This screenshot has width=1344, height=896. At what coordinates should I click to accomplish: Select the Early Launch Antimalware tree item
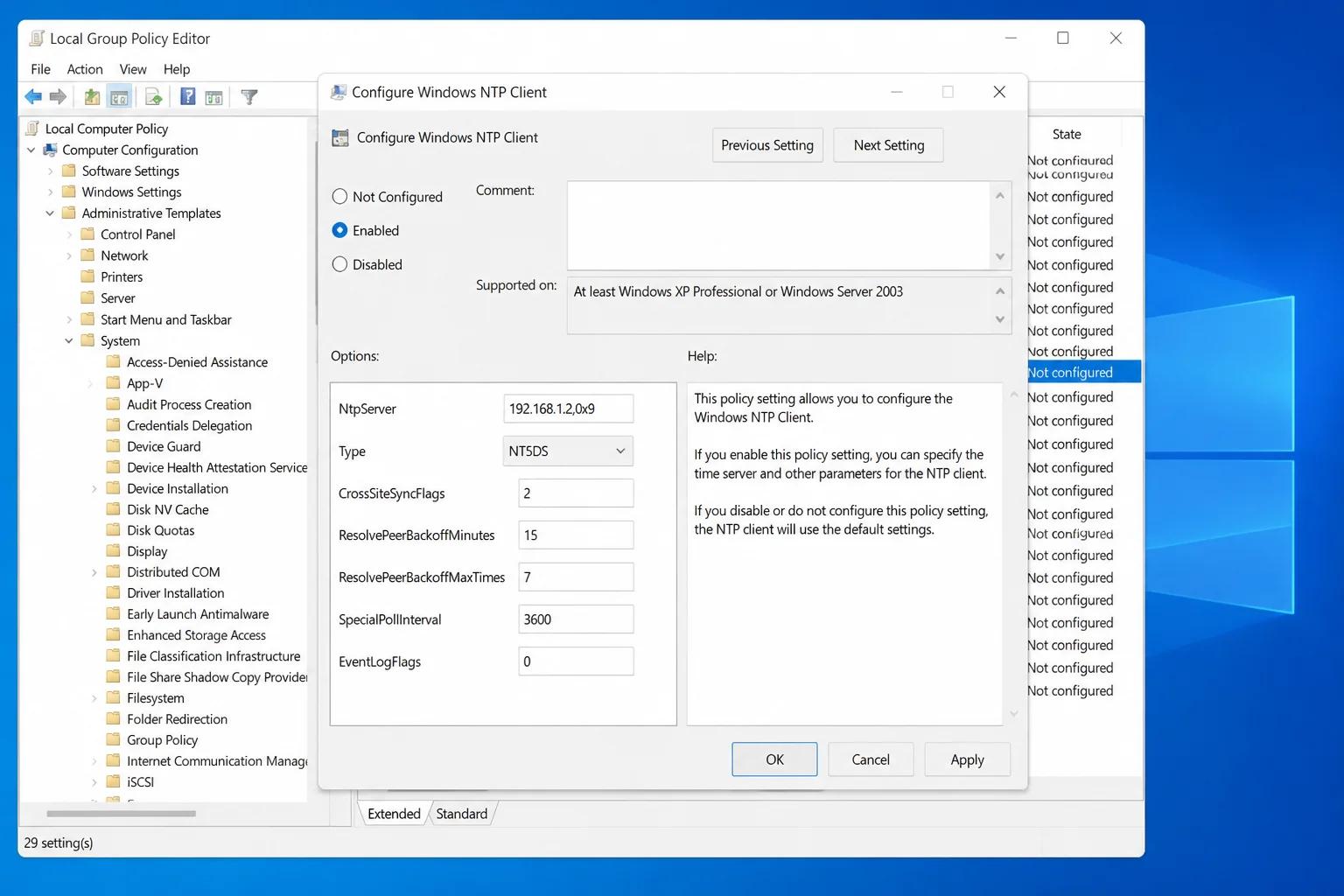tap(198, 614)
